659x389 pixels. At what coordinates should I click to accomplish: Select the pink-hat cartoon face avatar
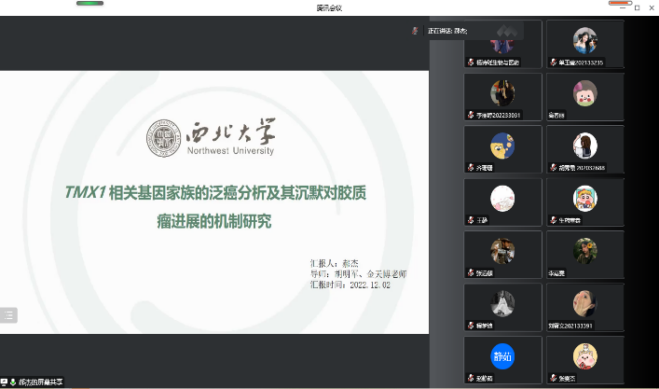(x=585, y=93)
